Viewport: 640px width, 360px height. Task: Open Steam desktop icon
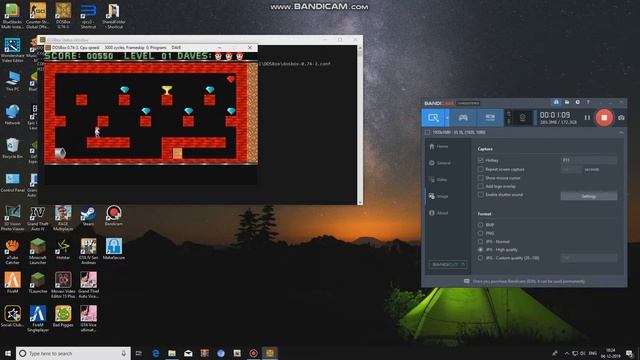tap(88, 216)
